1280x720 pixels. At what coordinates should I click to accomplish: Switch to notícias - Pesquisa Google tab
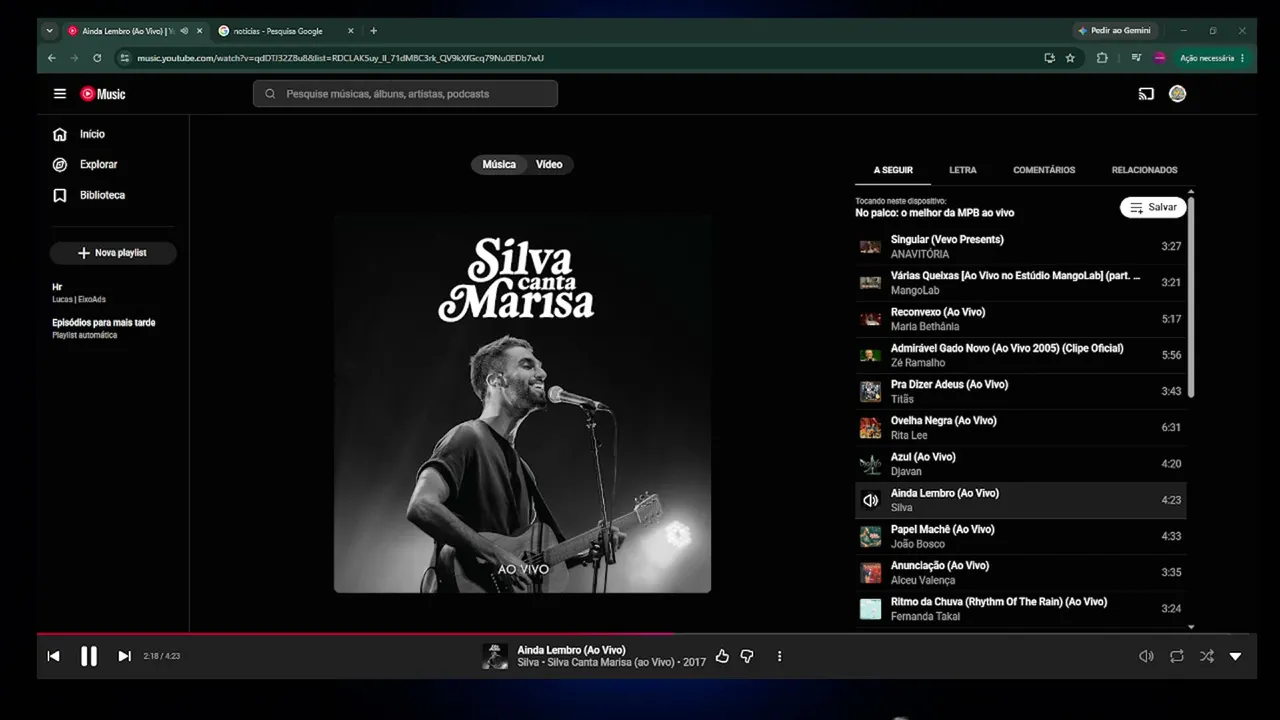coord(285,31)
